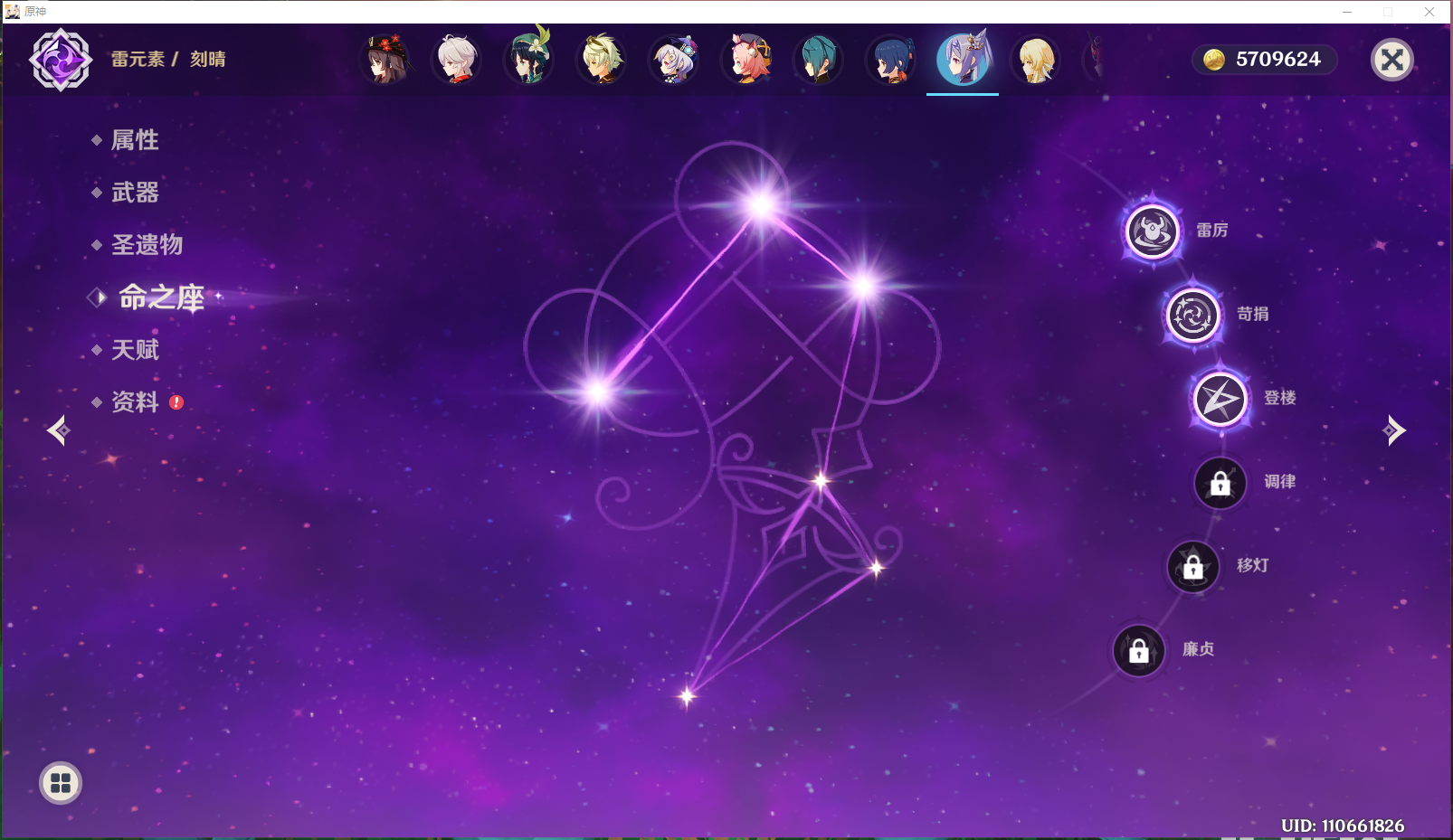Open the 武器 weapon tab
The height and width of the screenshot is (840, 1453).
pos(135,193)
